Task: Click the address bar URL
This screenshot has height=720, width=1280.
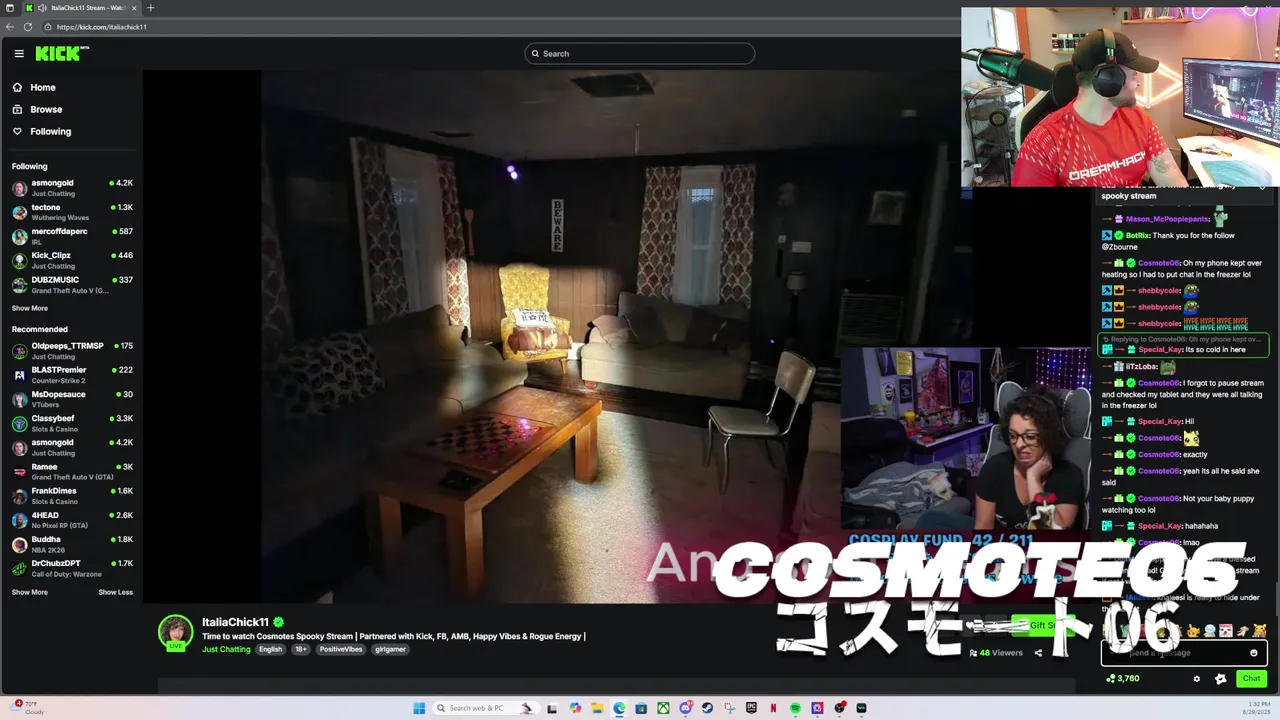Action: [x=102, y=27]
